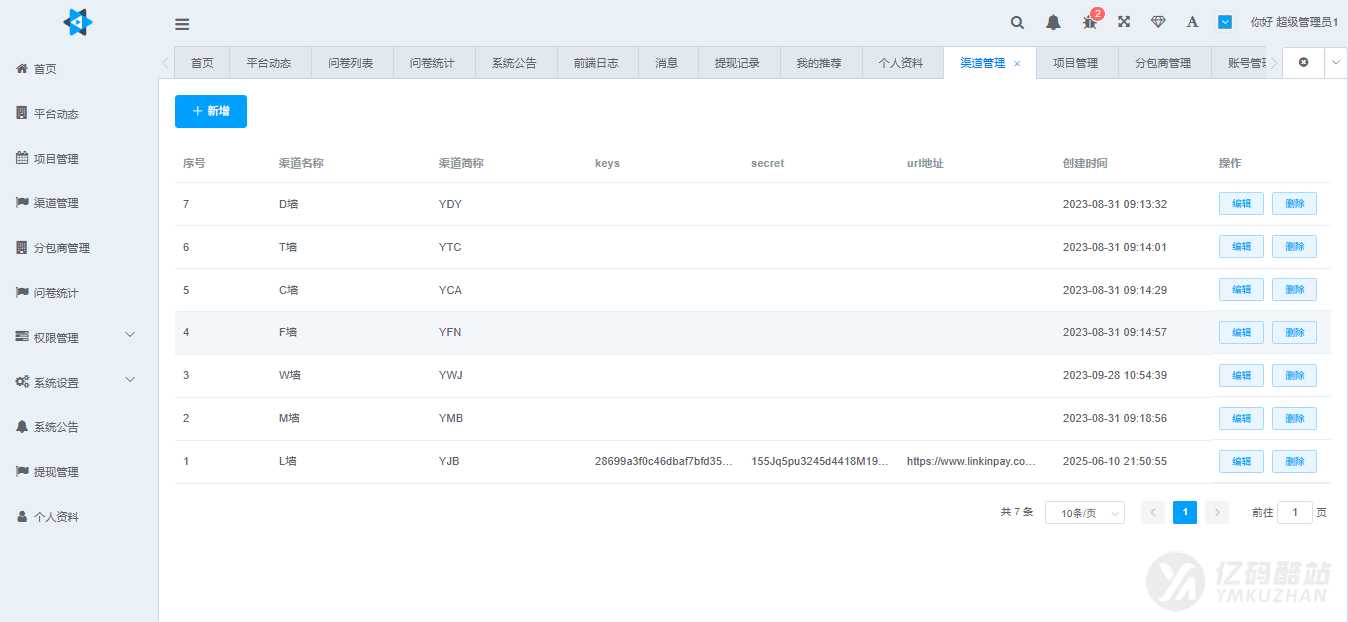1348x622 pixels.
Task: Edit the M墙 channel row
Action: click(1241, 419)
